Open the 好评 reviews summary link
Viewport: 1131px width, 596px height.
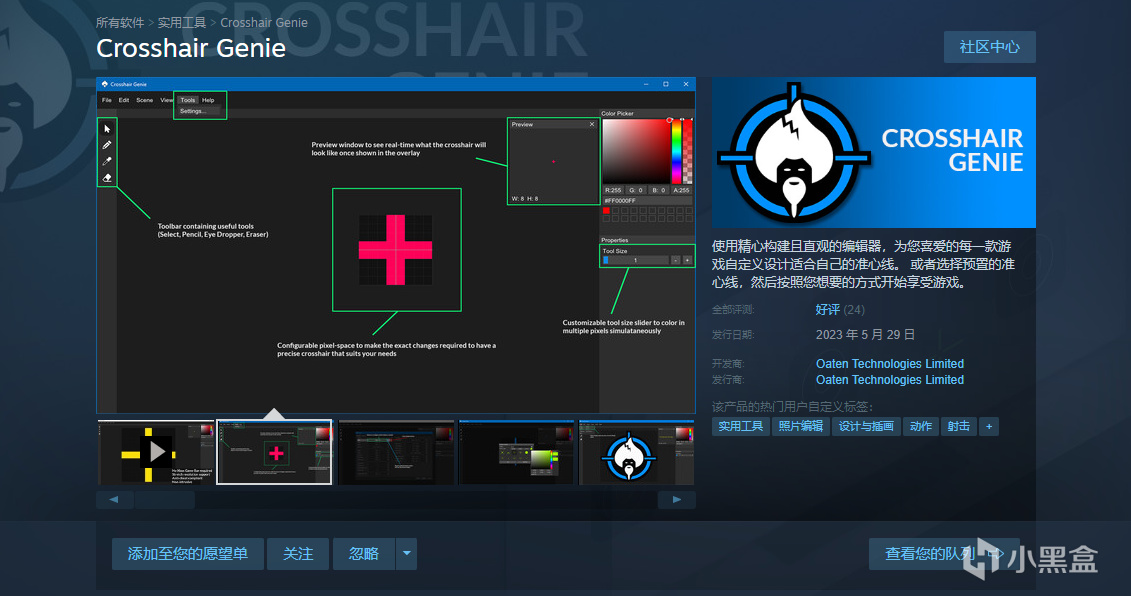[x=827, y=310]
